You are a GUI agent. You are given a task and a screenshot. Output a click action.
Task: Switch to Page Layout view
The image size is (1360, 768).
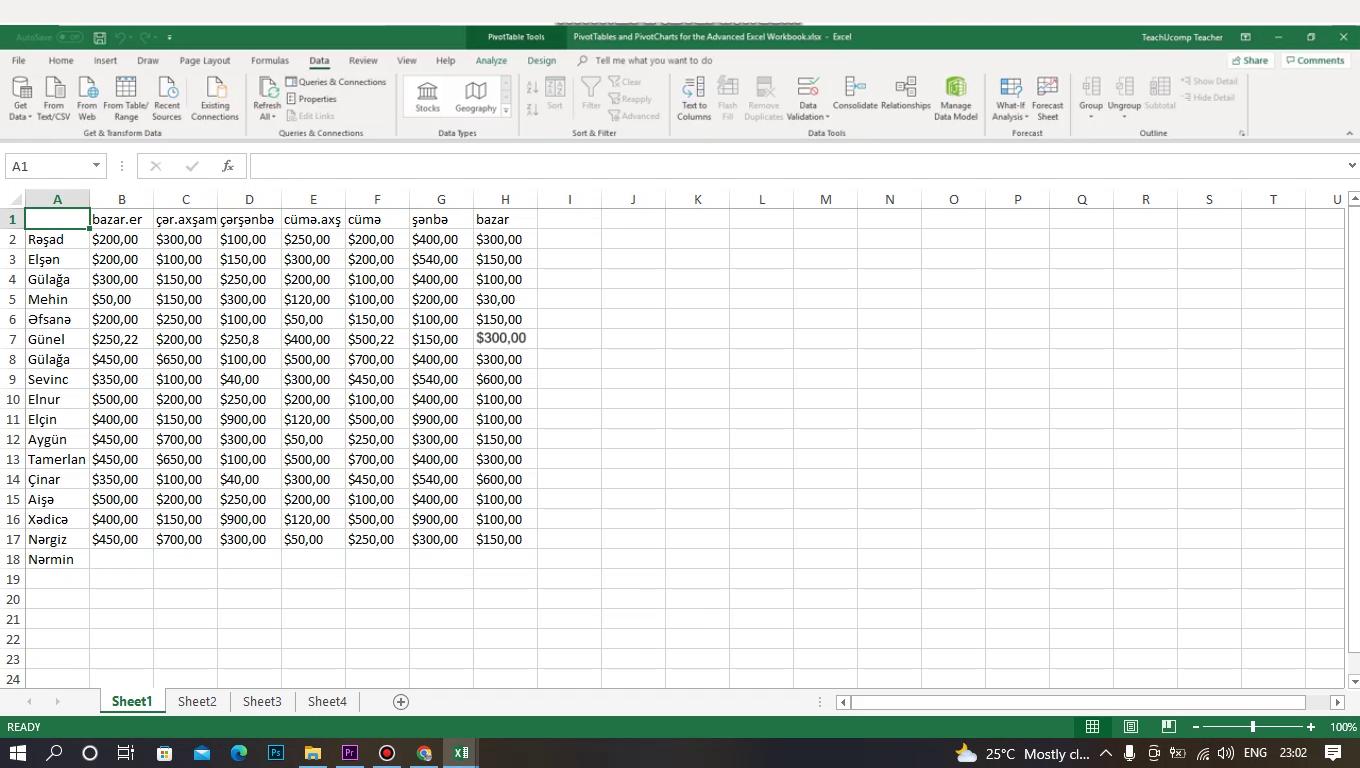click(1130, 727)
